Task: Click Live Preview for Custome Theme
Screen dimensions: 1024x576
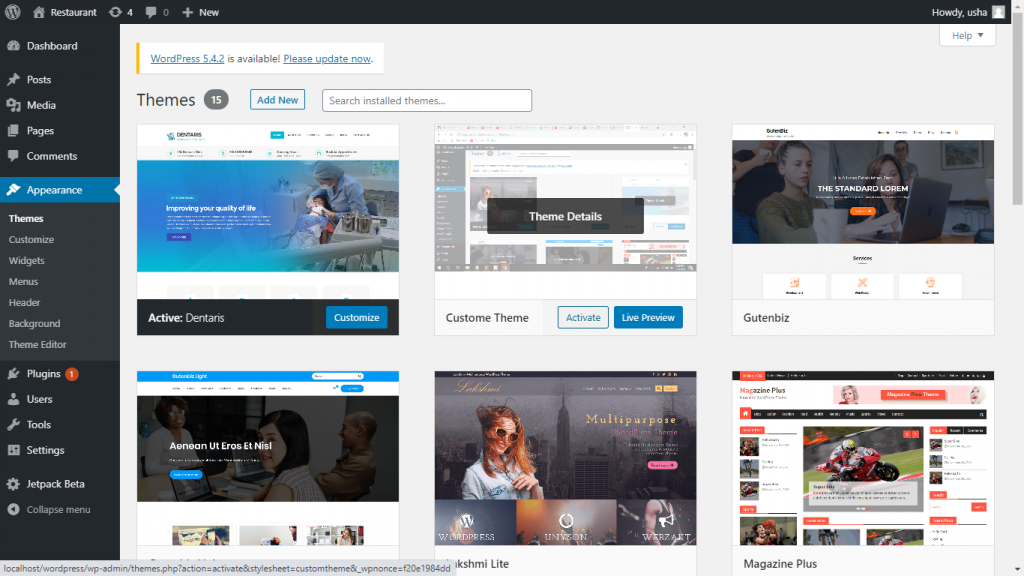Action: click(648, 318)
